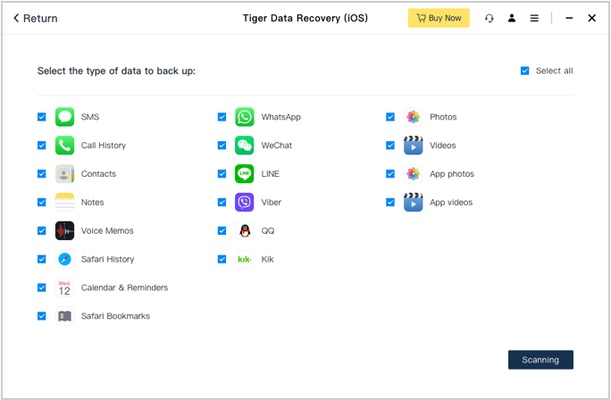
Task: Toggle the LINE checkbox
Action: coord(222,174)
